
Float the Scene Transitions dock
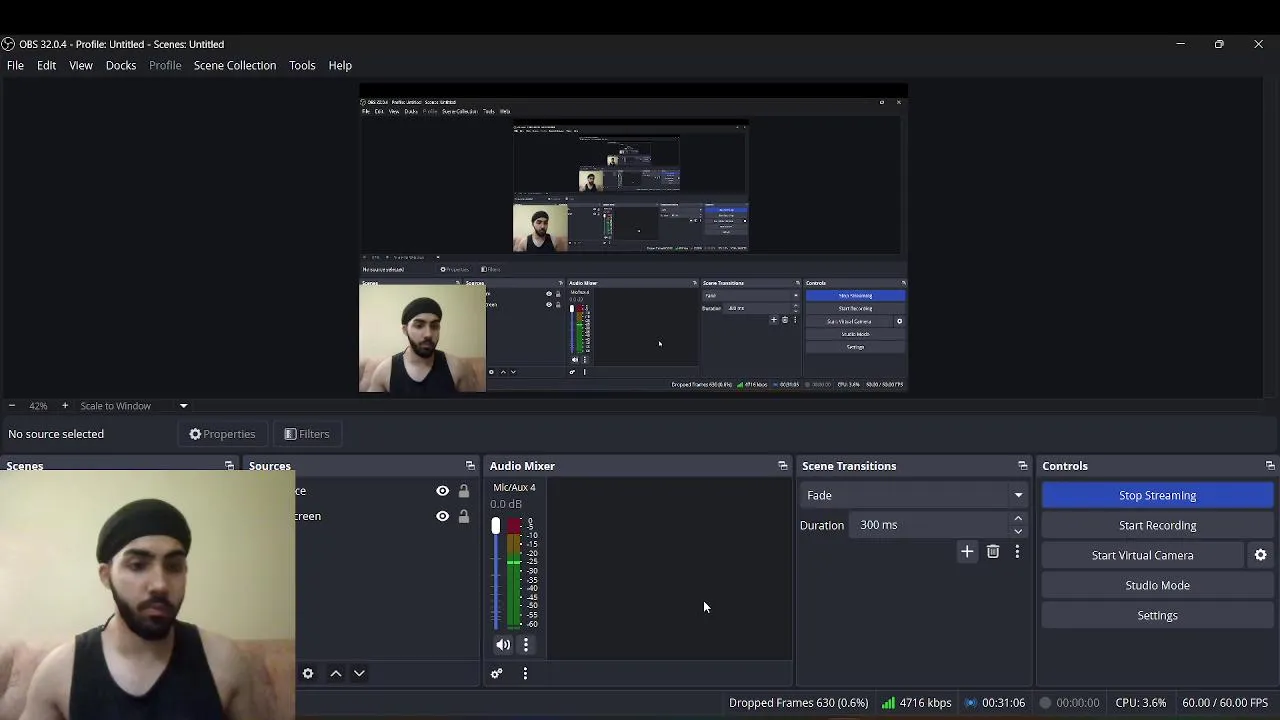point(1023,466)
